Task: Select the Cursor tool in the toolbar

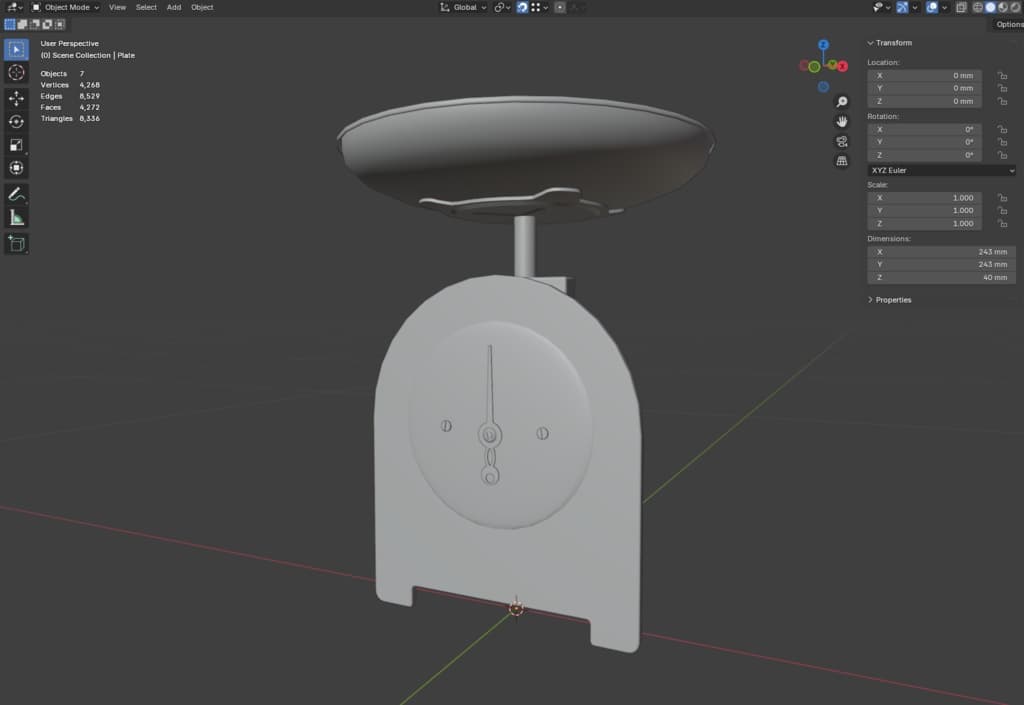Action: (17, 73)
